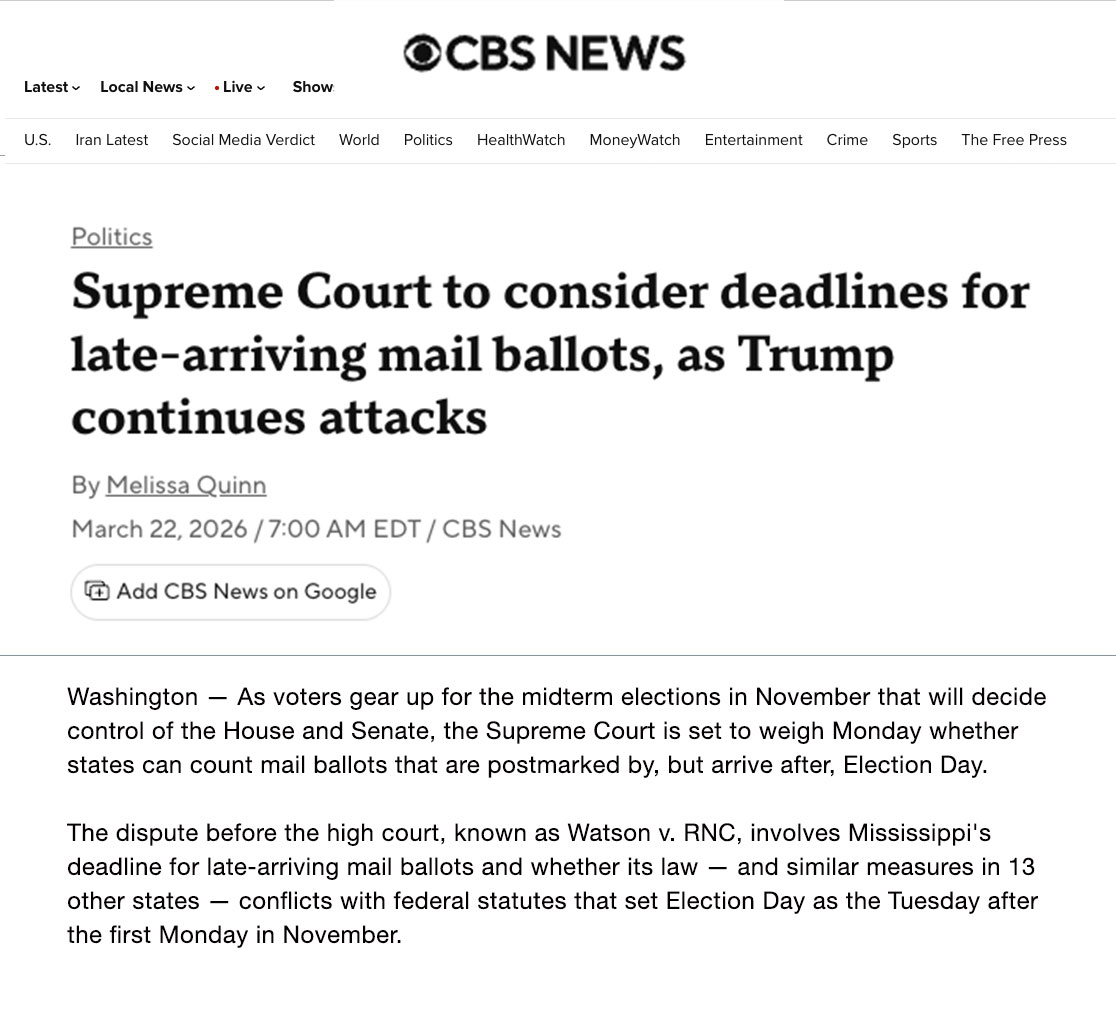Screen dimensions: 1116x1011
Task: Click the Politics category label above headline
Action: click(x=111, y=237)
